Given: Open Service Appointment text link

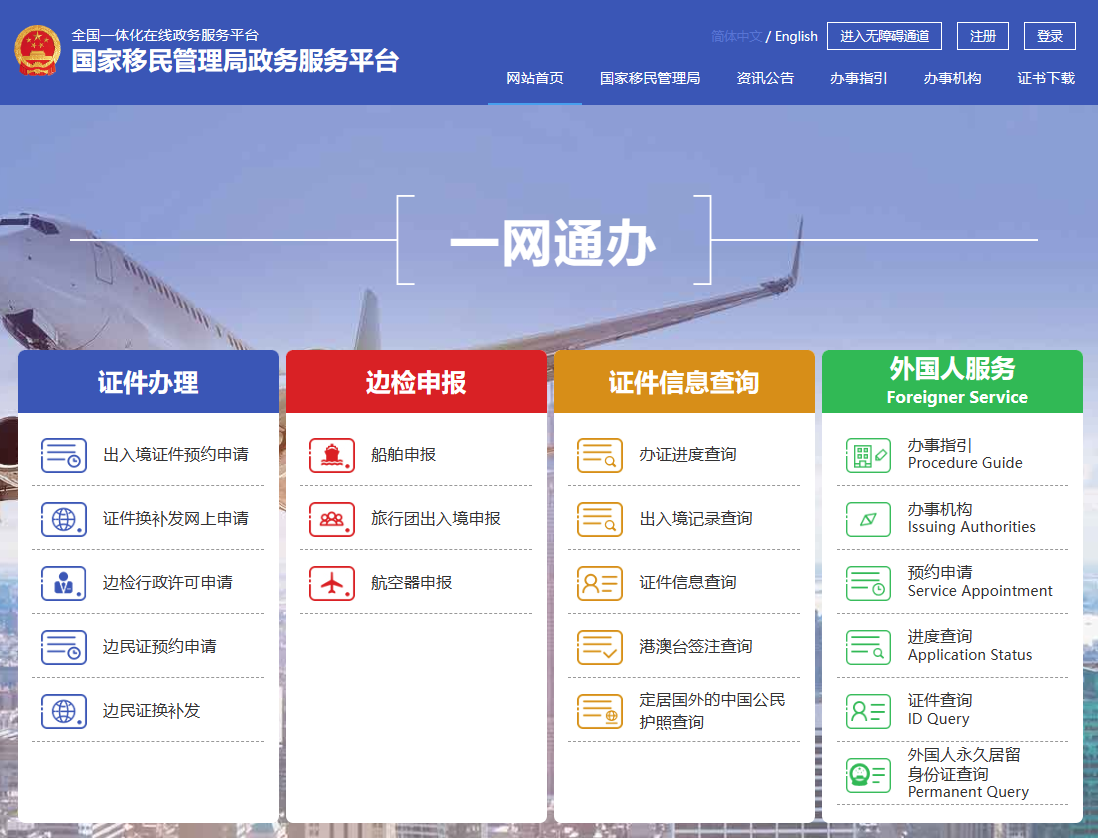Looking at the screenshot, I should click(980, 582).
